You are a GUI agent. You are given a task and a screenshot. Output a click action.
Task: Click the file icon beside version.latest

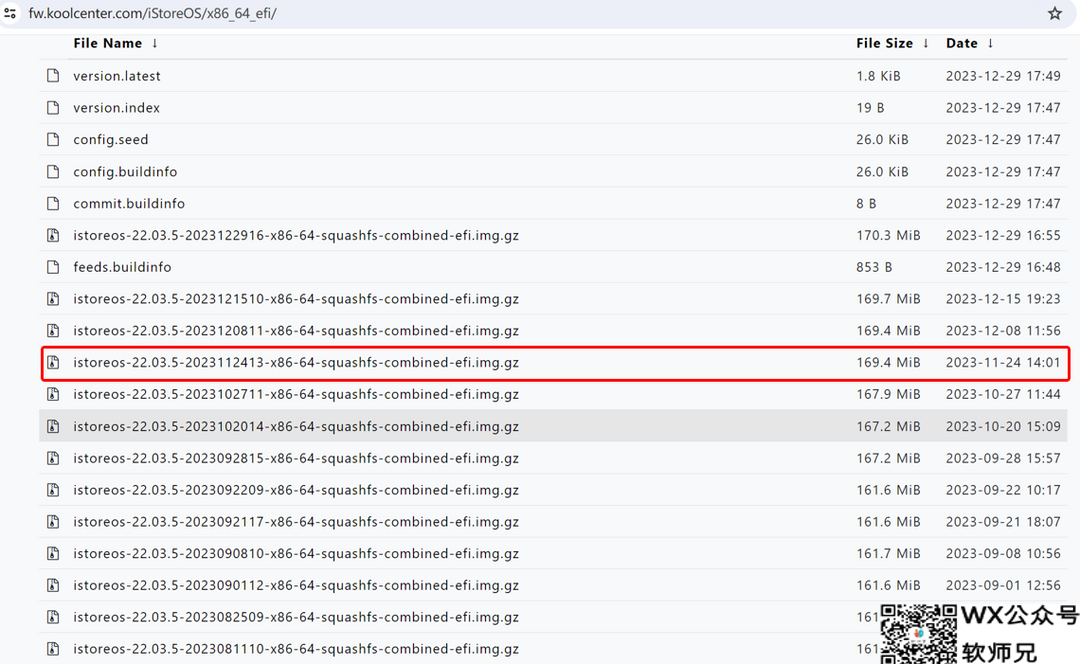click(x=53, y=76)
